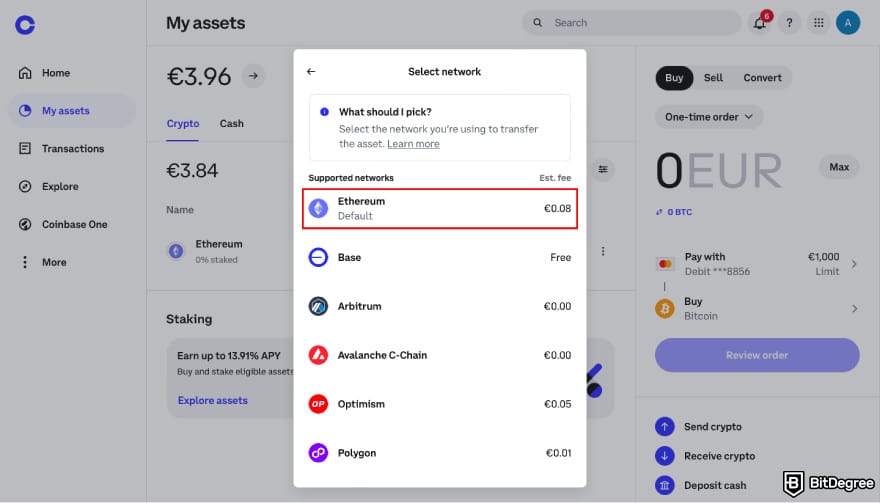Click the Avalanche logo icon
880x503 pixels.
(318, 355)
